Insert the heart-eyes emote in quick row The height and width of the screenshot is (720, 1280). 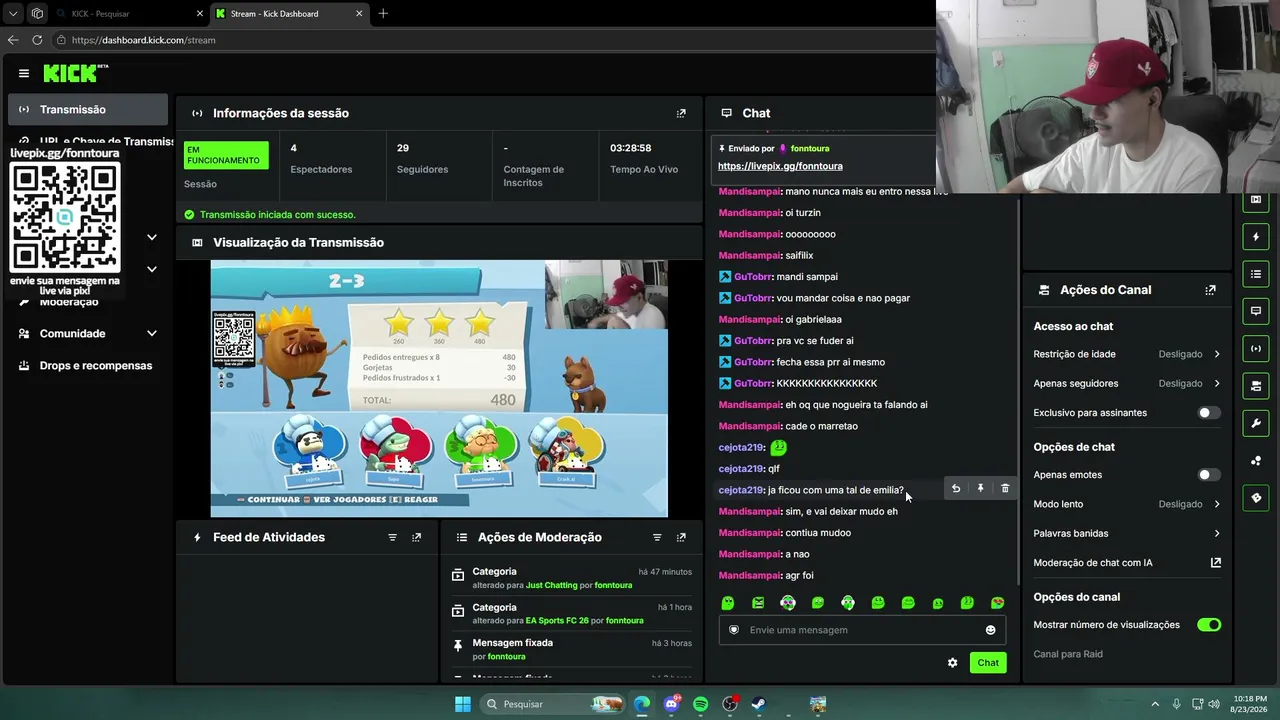click(997, 603)
